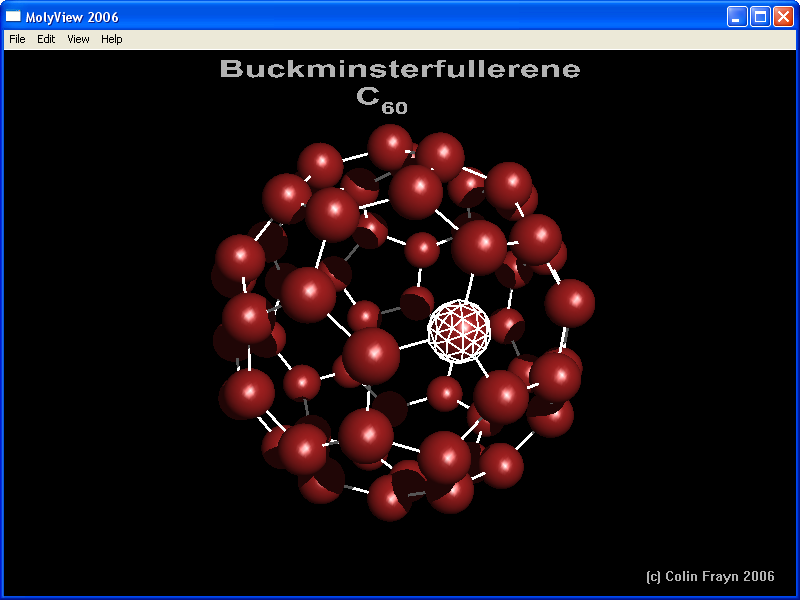The image size is (800, 600).
Task: Minimize the MolyView window
Action: (x=736, y=16)
